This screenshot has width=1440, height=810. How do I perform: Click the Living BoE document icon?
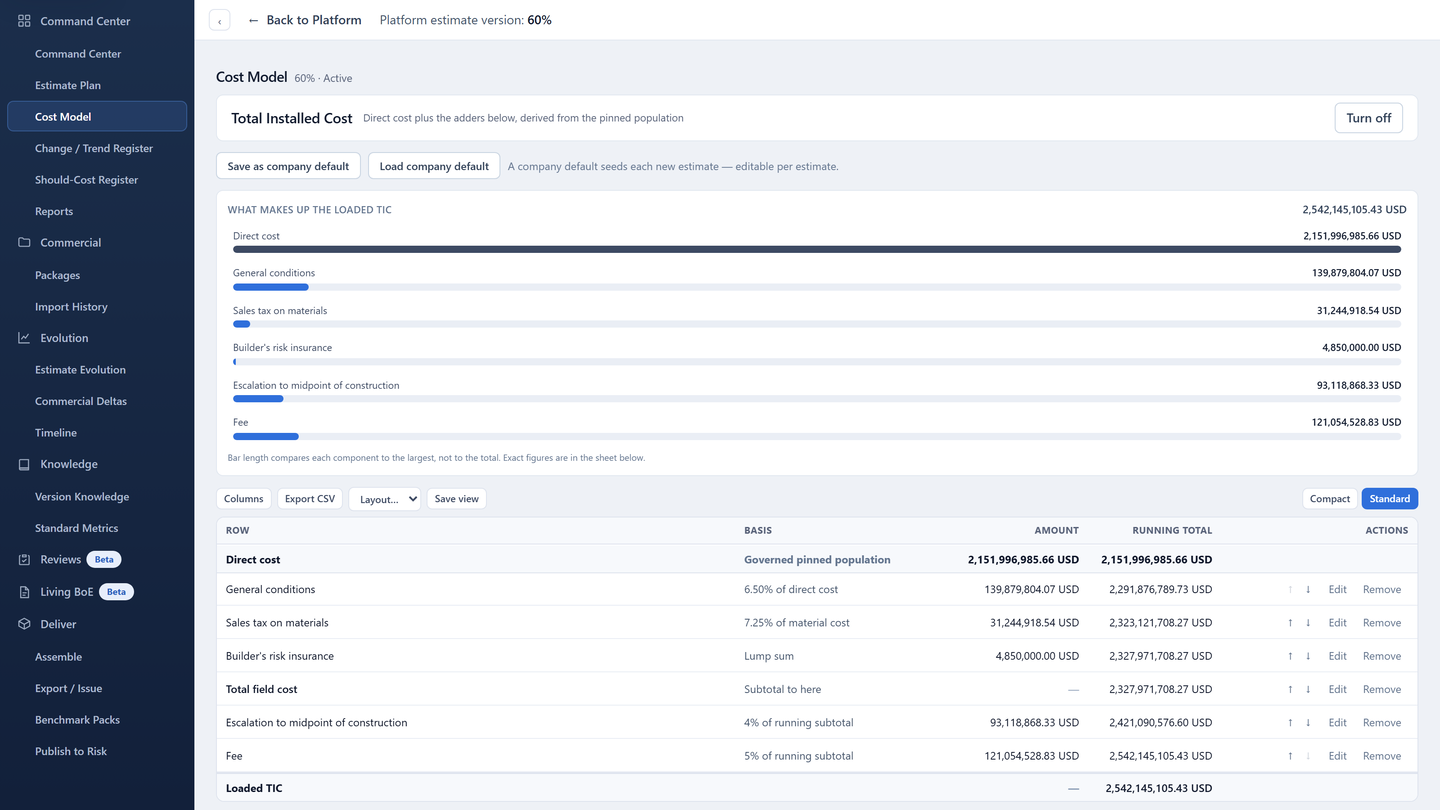click(24, 592)
